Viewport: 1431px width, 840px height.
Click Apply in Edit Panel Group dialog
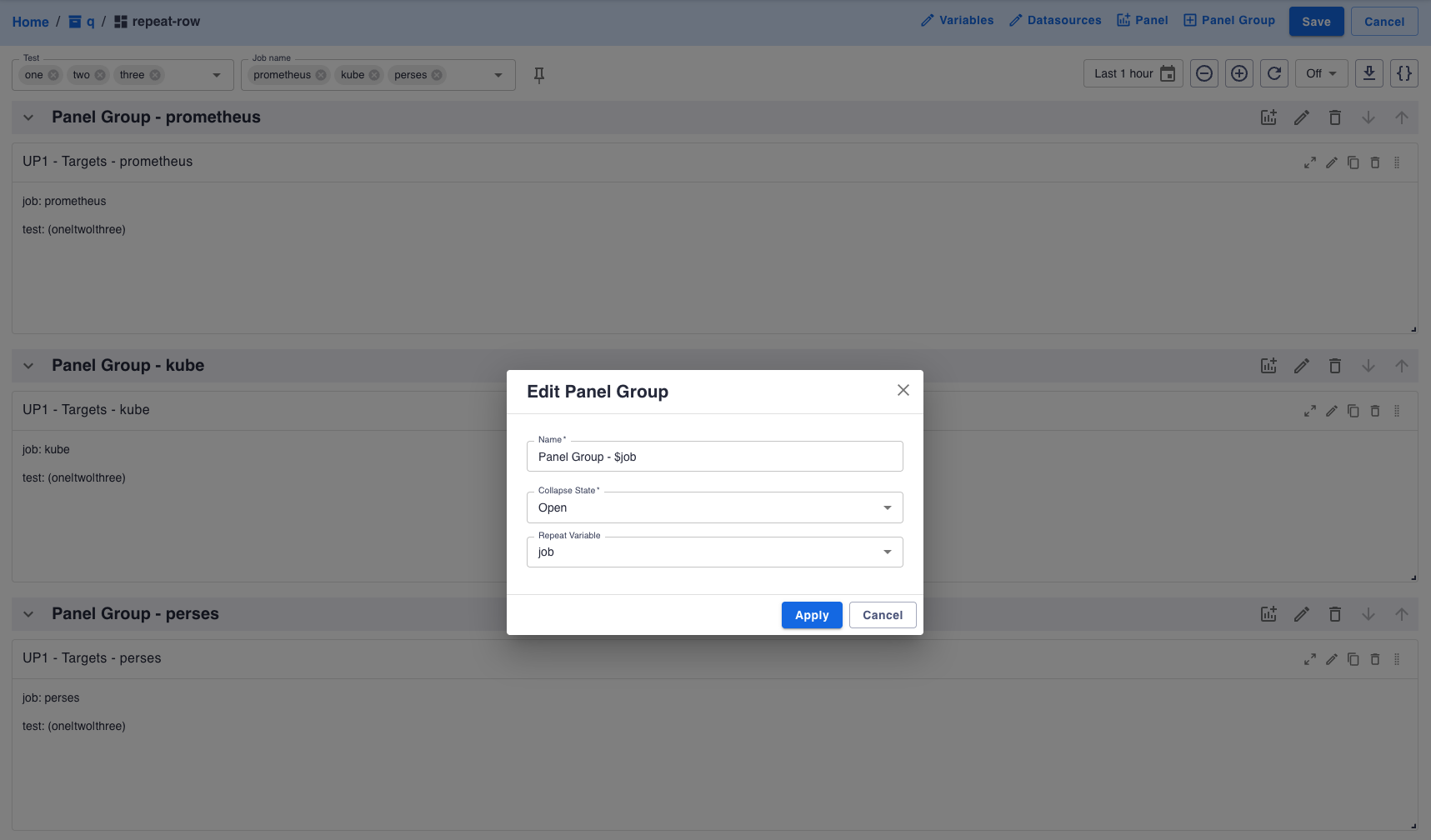(x=811, y=615)
